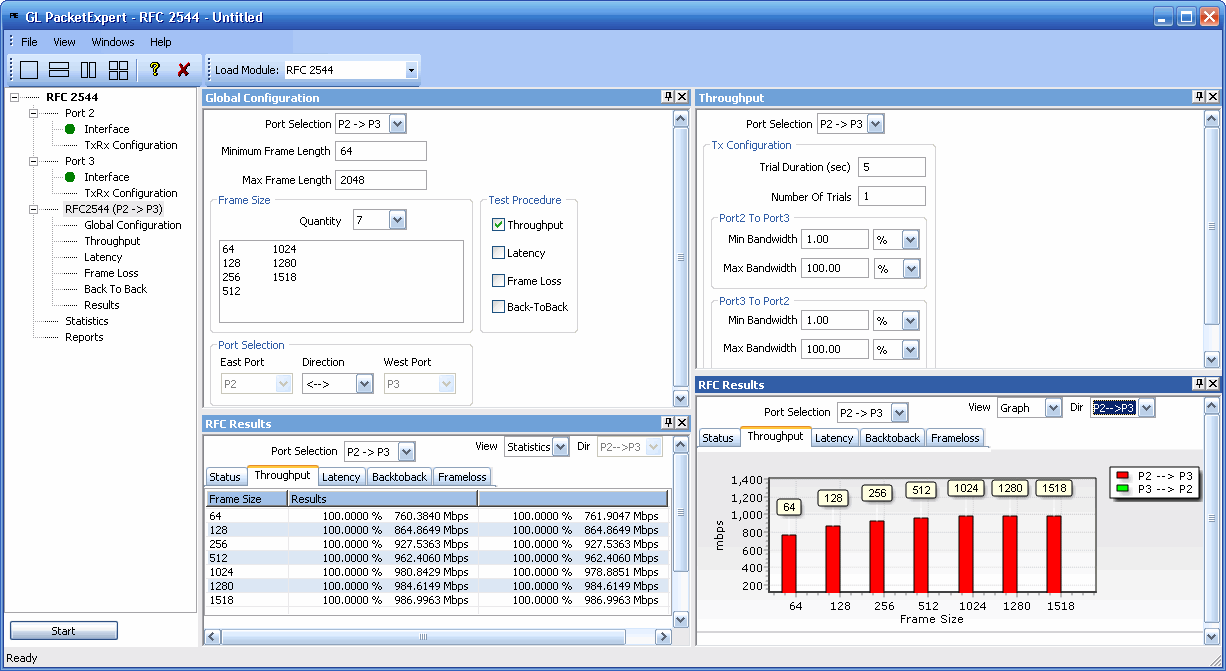Select the two-row stacked layout icon
Viewport: 1226px width, 671px height.
[x=59, y=70]
